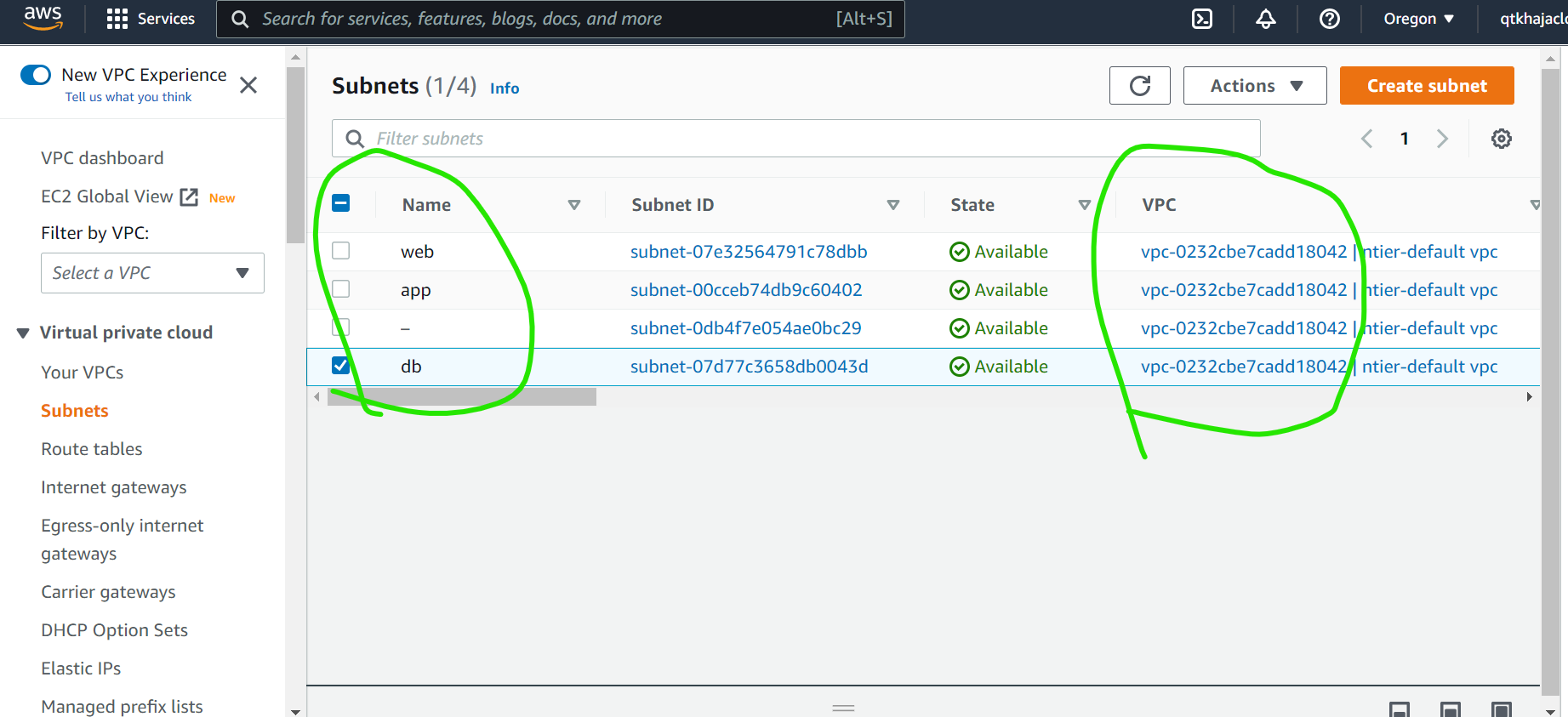This screenshot has width=1568, height=717.
Task: Open the Services grid menu
Action: tap(151, 19)
